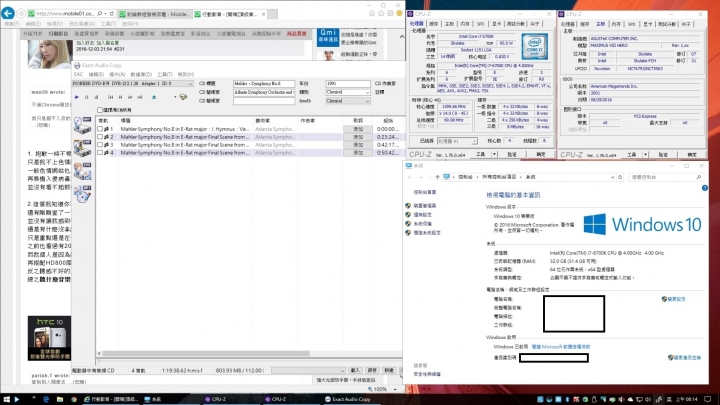The width and height of the screenshot is (720, 405).
Task: Click 确定 in the left CPU-Z window
Action: pyautogui.click(x=541, y=155)
